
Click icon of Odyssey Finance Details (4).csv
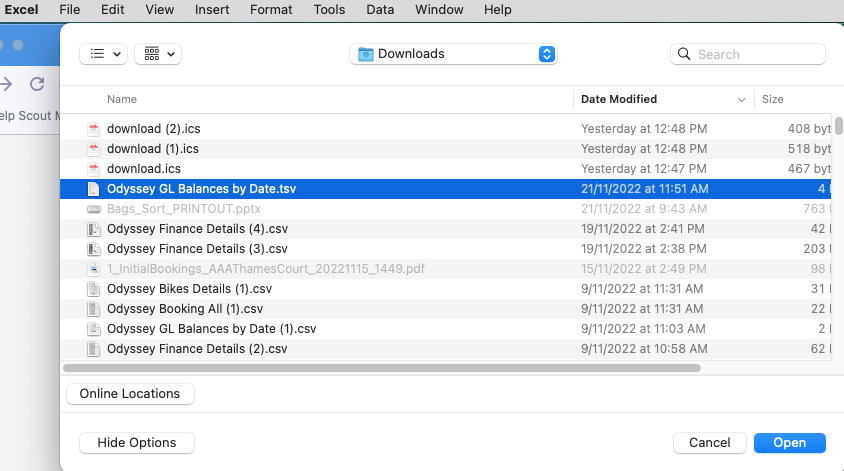(x=94, y=229)
